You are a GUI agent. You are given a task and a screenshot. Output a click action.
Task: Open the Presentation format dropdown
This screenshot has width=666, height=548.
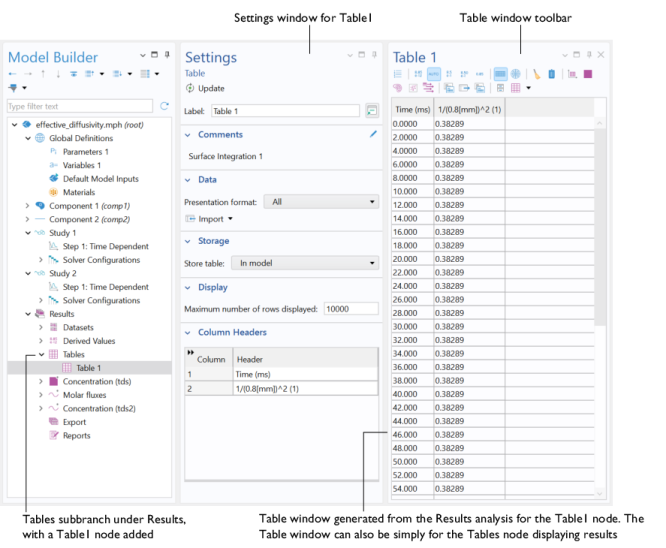pos(323,202)
